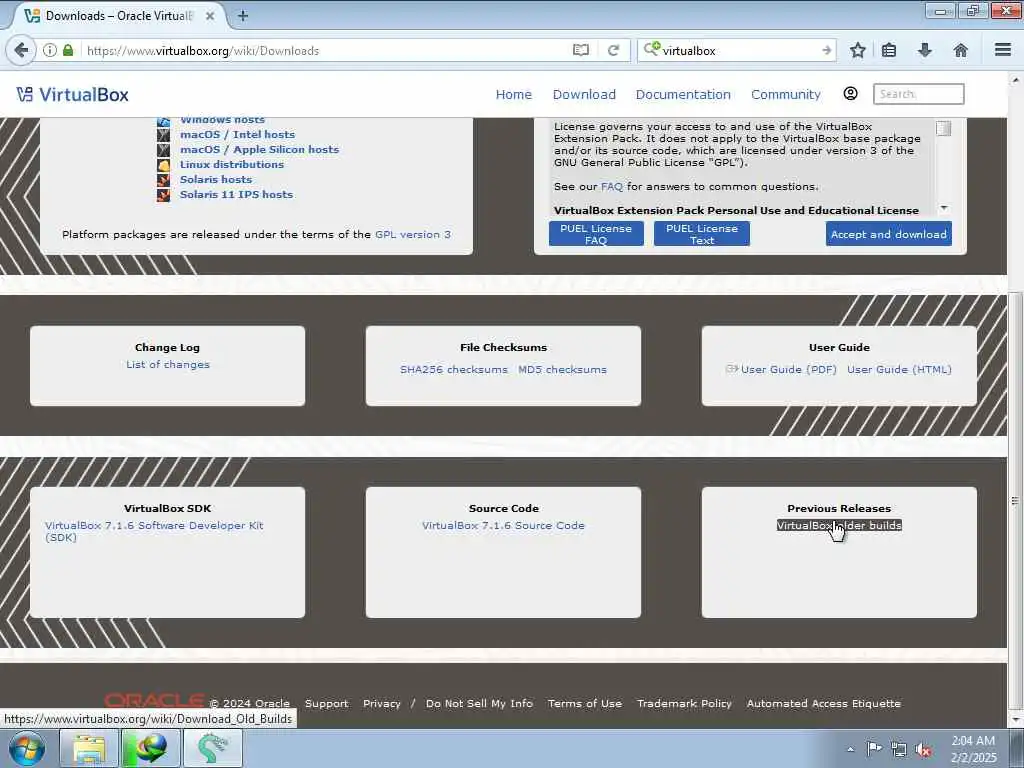Open File Explorer from taskbar

pos(89,748)
